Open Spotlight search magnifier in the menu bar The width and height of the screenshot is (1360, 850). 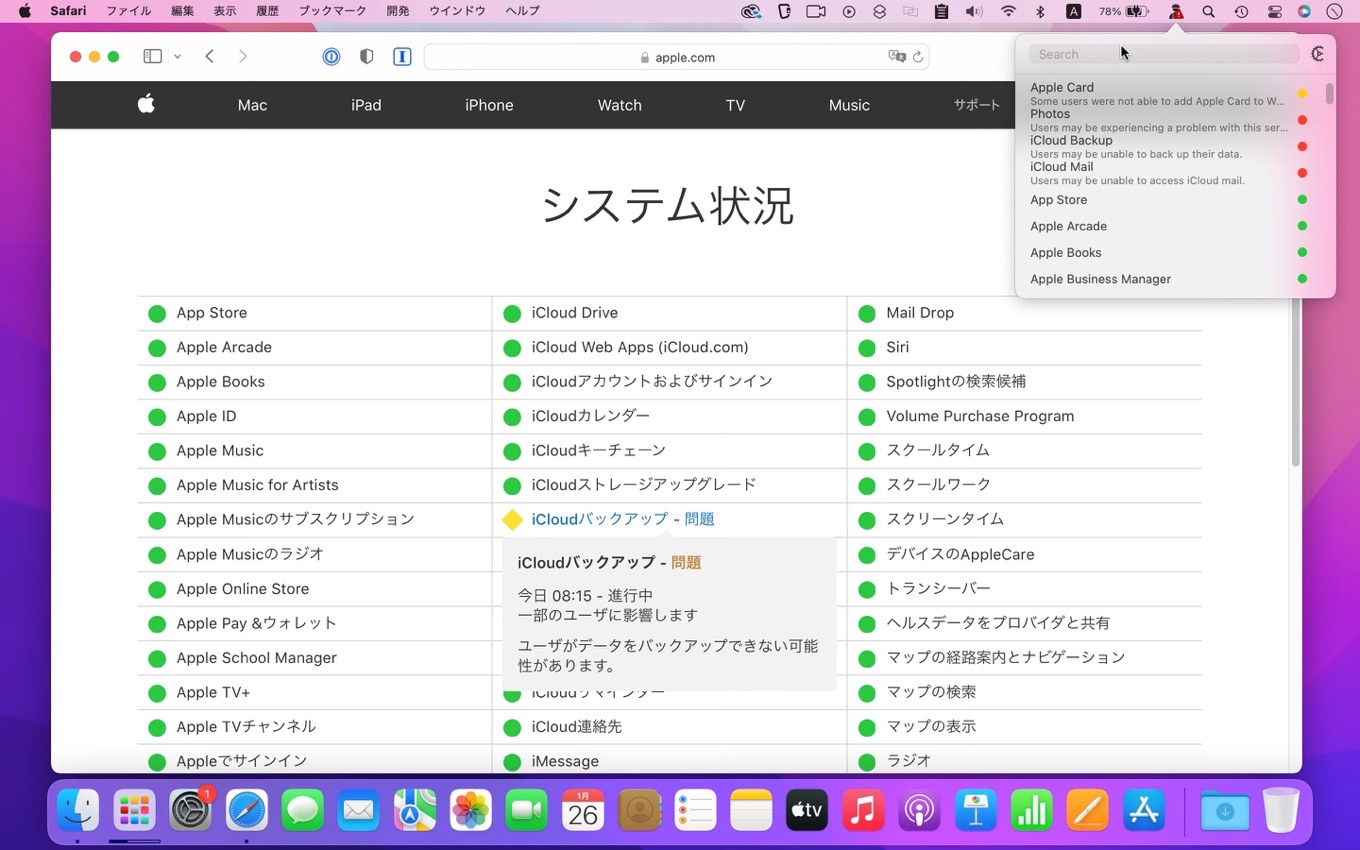pyautogui.click(x=1208, y=12)
